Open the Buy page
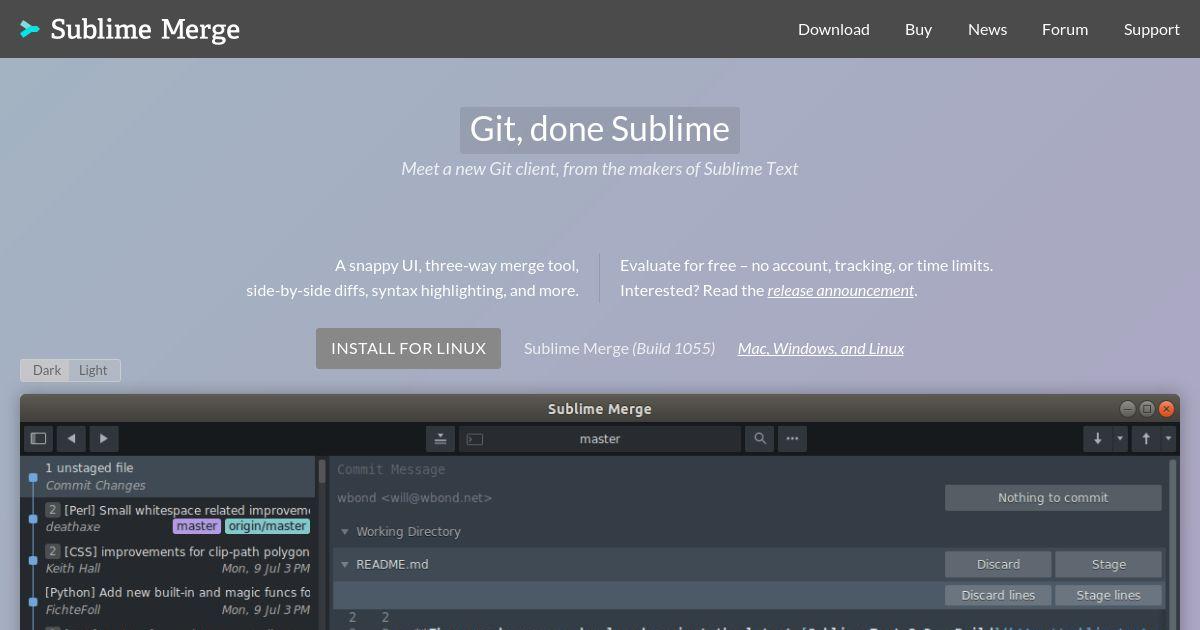 (918, 29)
